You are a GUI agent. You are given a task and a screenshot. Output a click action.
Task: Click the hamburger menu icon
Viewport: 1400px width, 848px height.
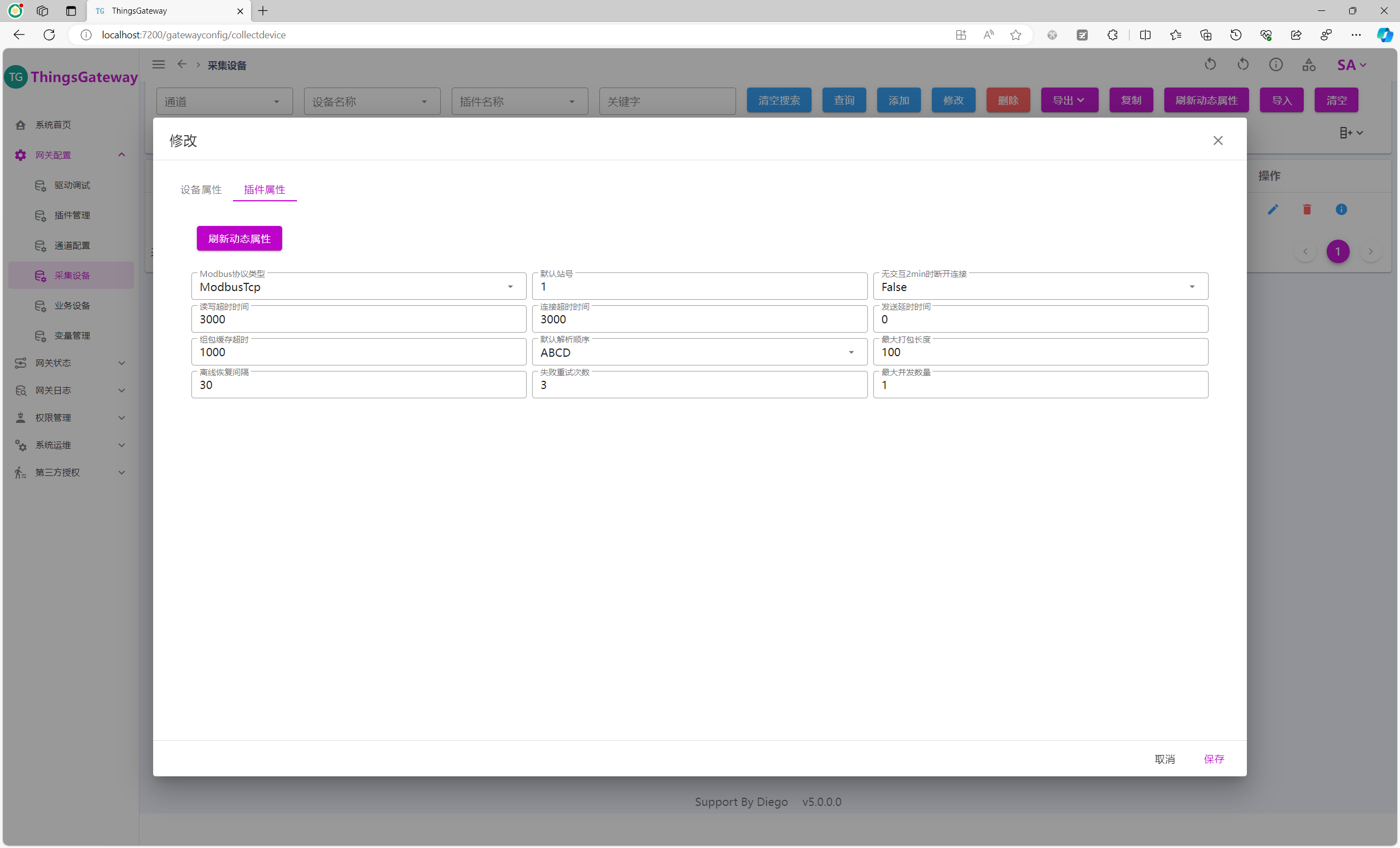coord(159,64)
